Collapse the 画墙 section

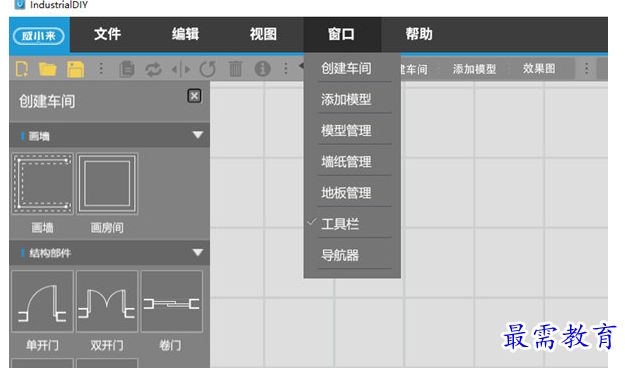[197, 135]
